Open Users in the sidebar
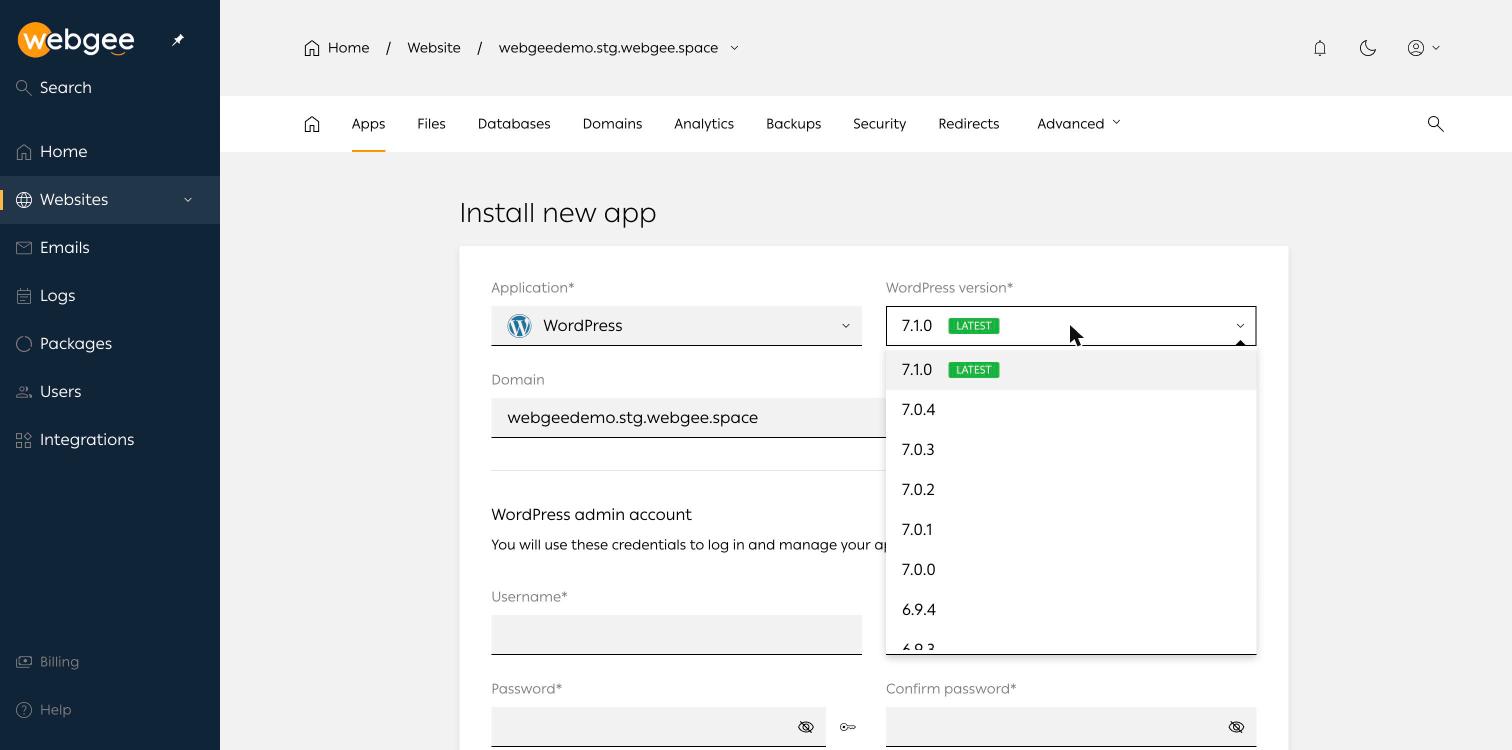Viewport: 1512px width, 750px height. coord(110,392)
